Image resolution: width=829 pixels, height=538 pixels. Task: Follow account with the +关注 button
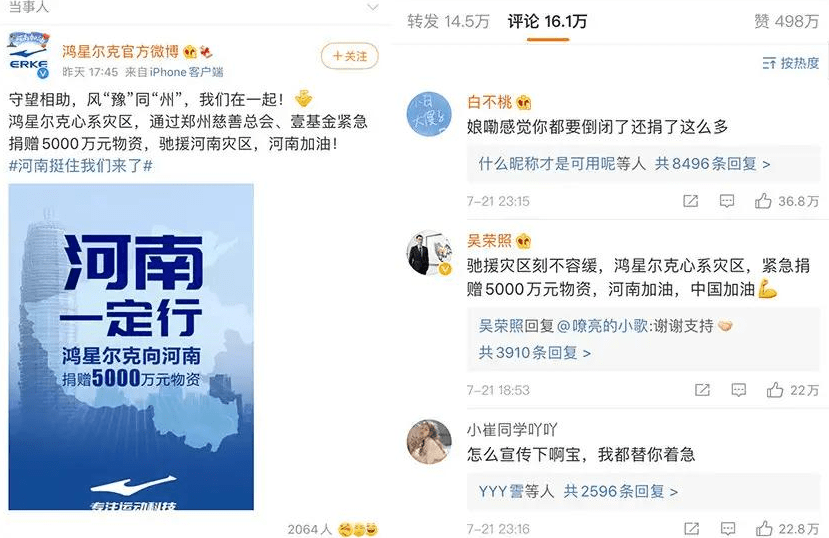pos(349,56)
